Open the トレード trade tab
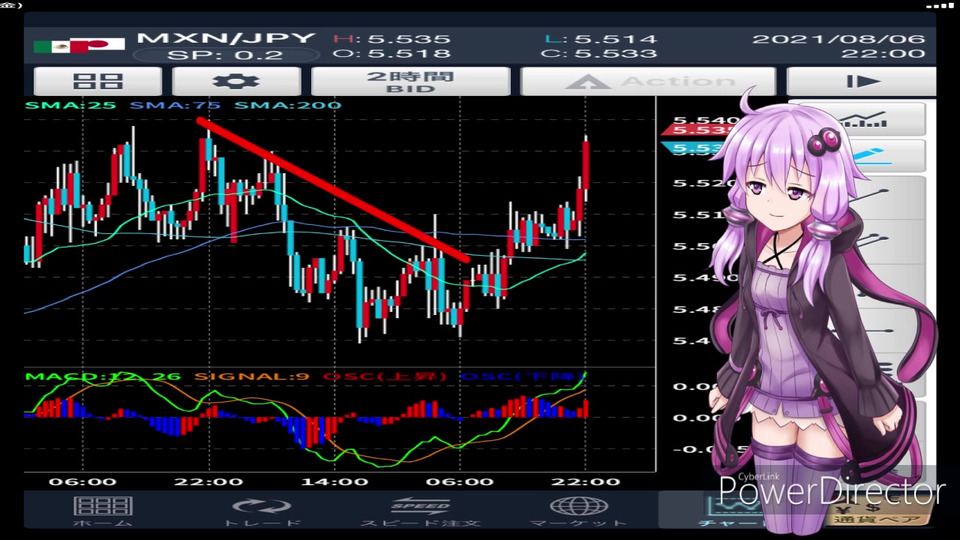The height and width of the screenshot is (540, 960). tap(262, 511)
